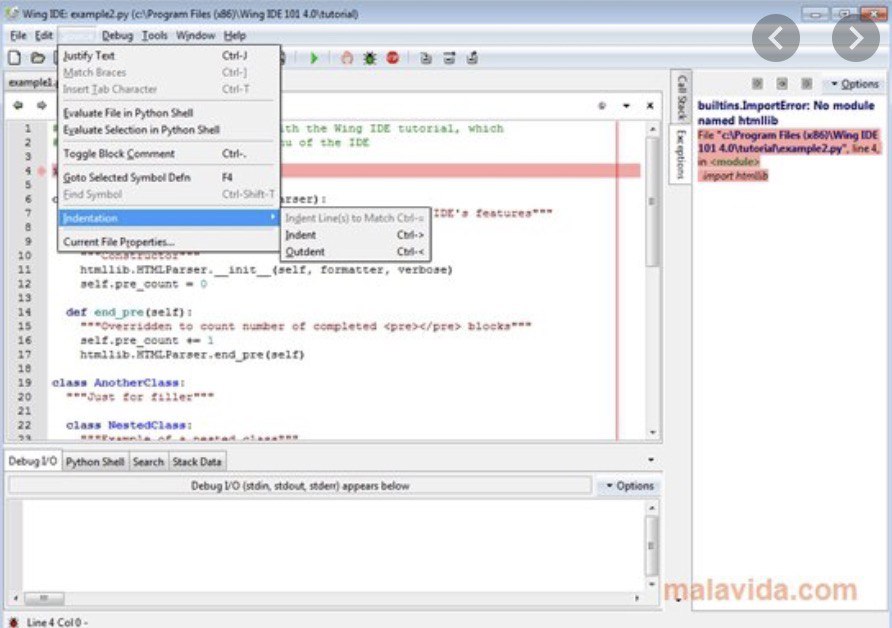Click third gray icon left of Options
The image size is (892, 628).
pos(807,84)
